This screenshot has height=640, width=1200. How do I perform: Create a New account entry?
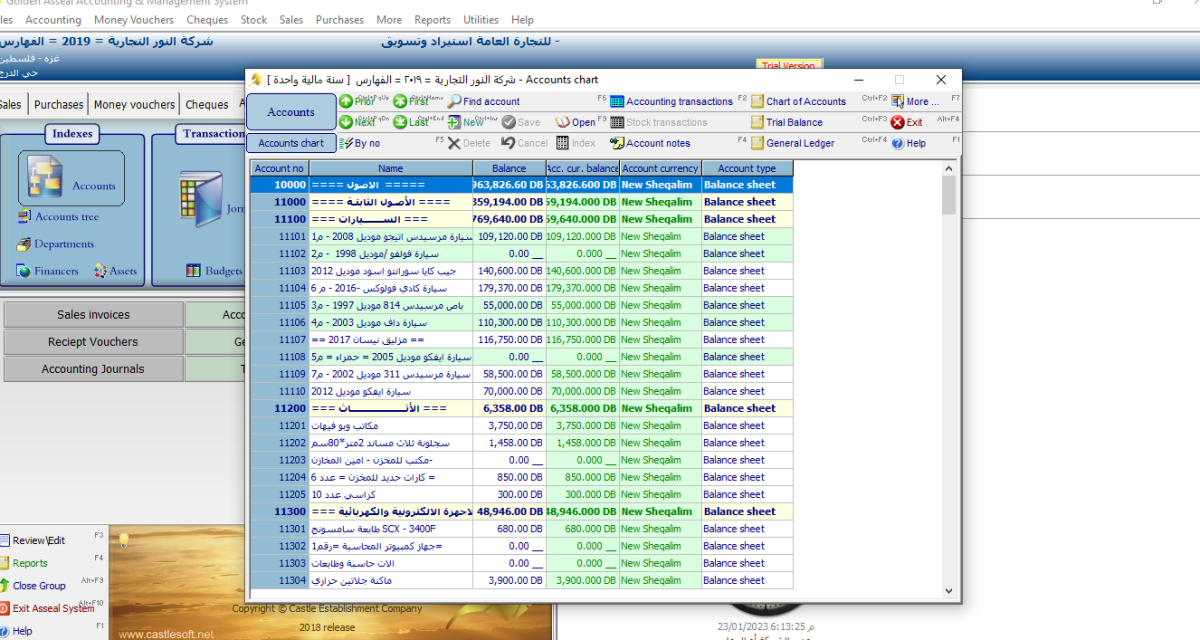coord(465,122)
